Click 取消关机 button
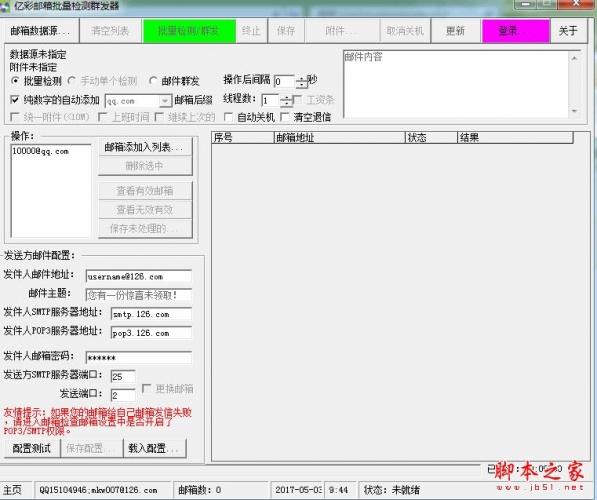597x500 pixels. [x=405, y=31]
